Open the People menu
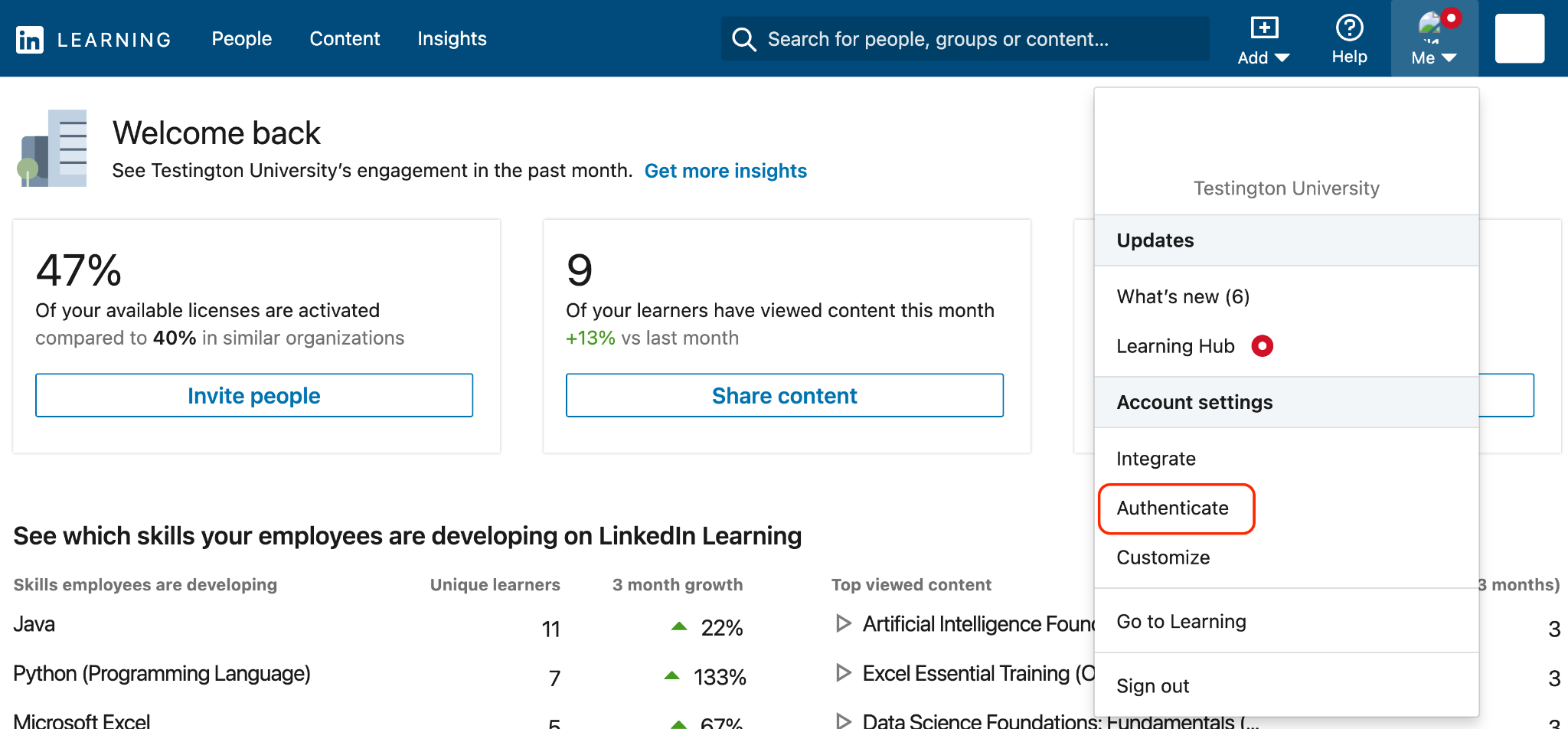 click(x=242, y=39)
